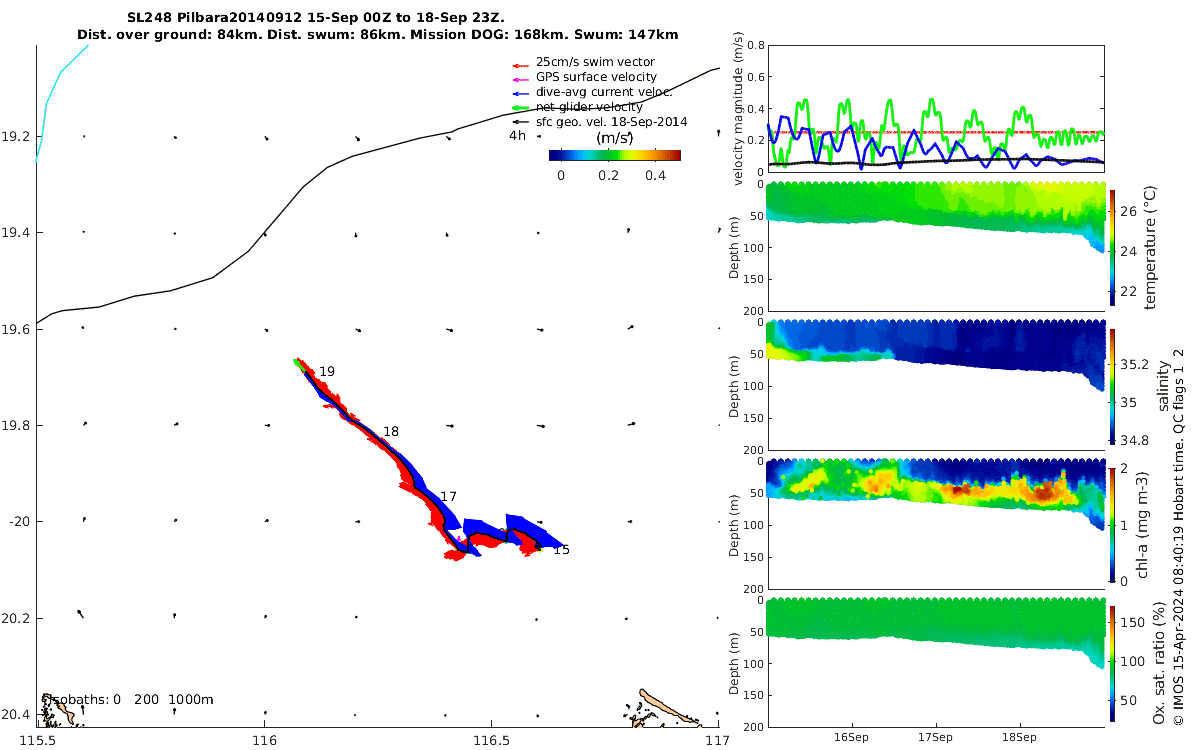Click track day label 18
The height and width of the screenshot is (750, 1200).
391,432
